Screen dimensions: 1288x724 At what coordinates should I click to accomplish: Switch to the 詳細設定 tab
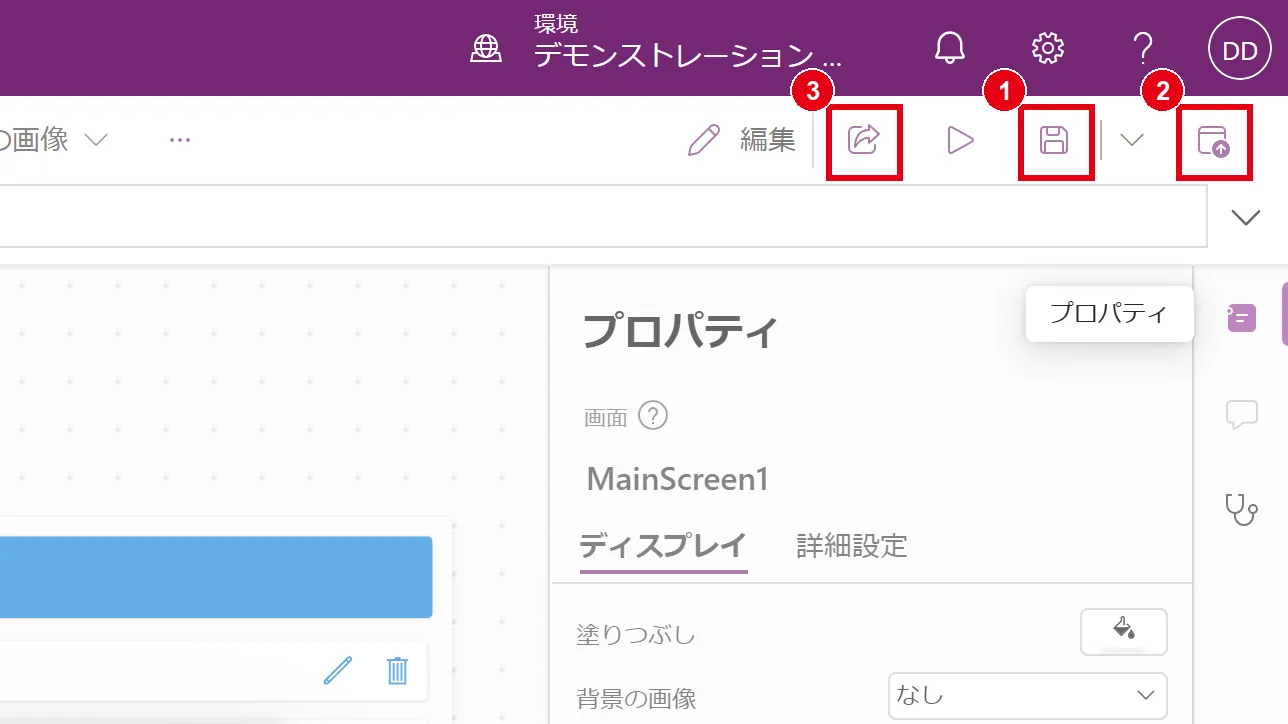coord(852,546)
